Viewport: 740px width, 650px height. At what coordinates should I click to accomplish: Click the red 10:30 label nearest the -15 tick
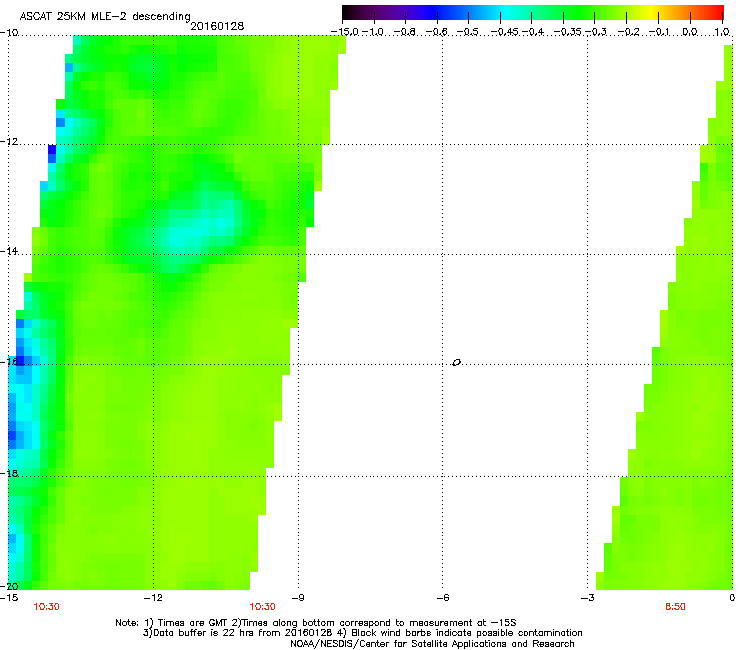[x=46, y=607]
